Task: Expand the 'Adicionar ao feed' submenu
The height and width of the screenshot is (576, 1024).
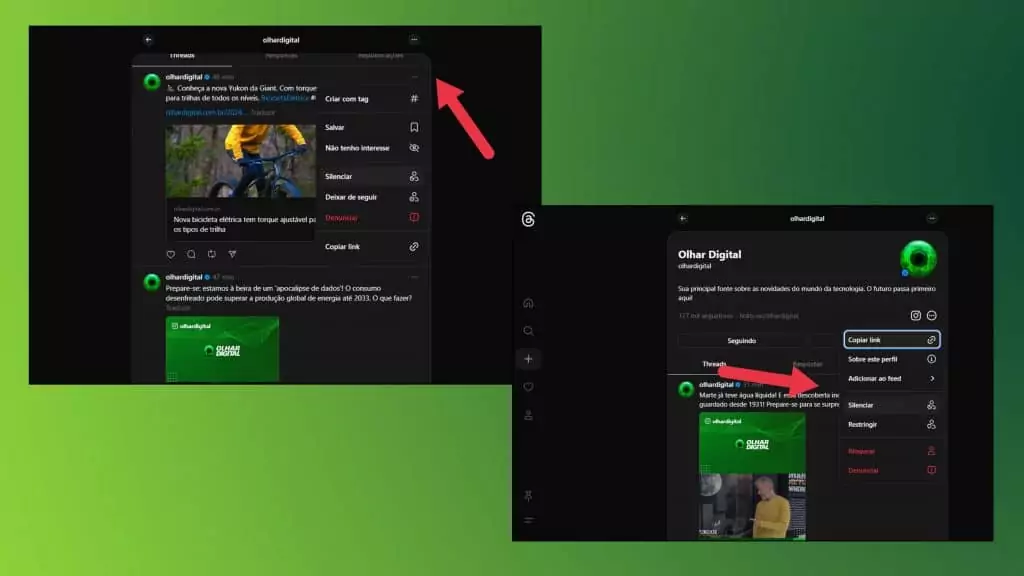Action: [891, 379]
